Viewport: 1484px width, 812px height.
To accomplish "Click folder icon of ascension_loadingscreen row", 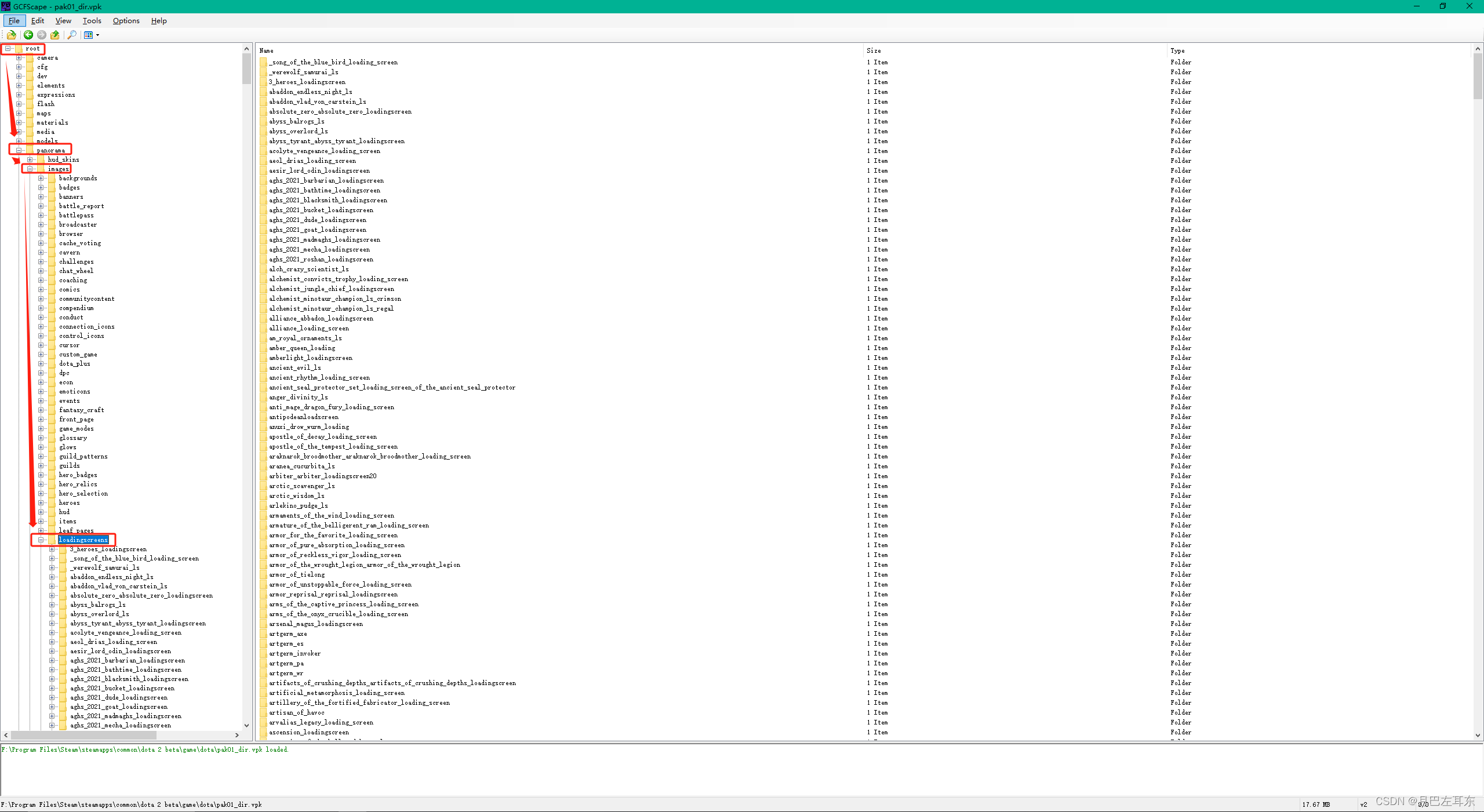I will pyautogui.click(x=263, y=733).
